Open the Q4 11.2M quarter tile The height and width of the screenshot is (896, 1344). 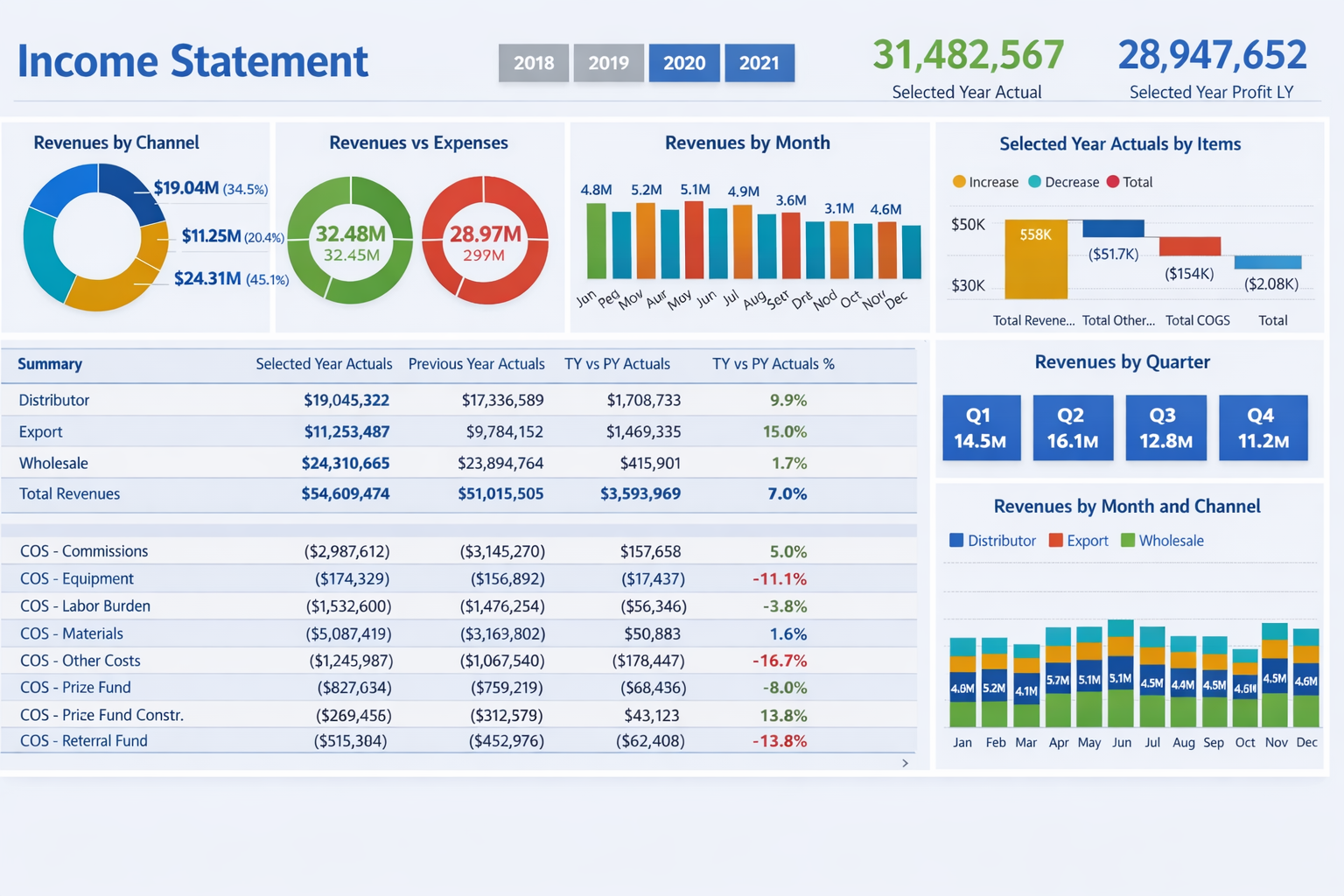point(1263,428)
